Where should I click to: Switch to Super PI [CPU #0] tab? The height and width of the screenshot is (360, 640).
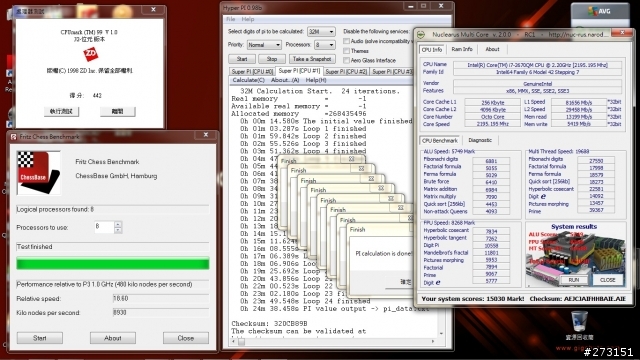coord(252,72)
